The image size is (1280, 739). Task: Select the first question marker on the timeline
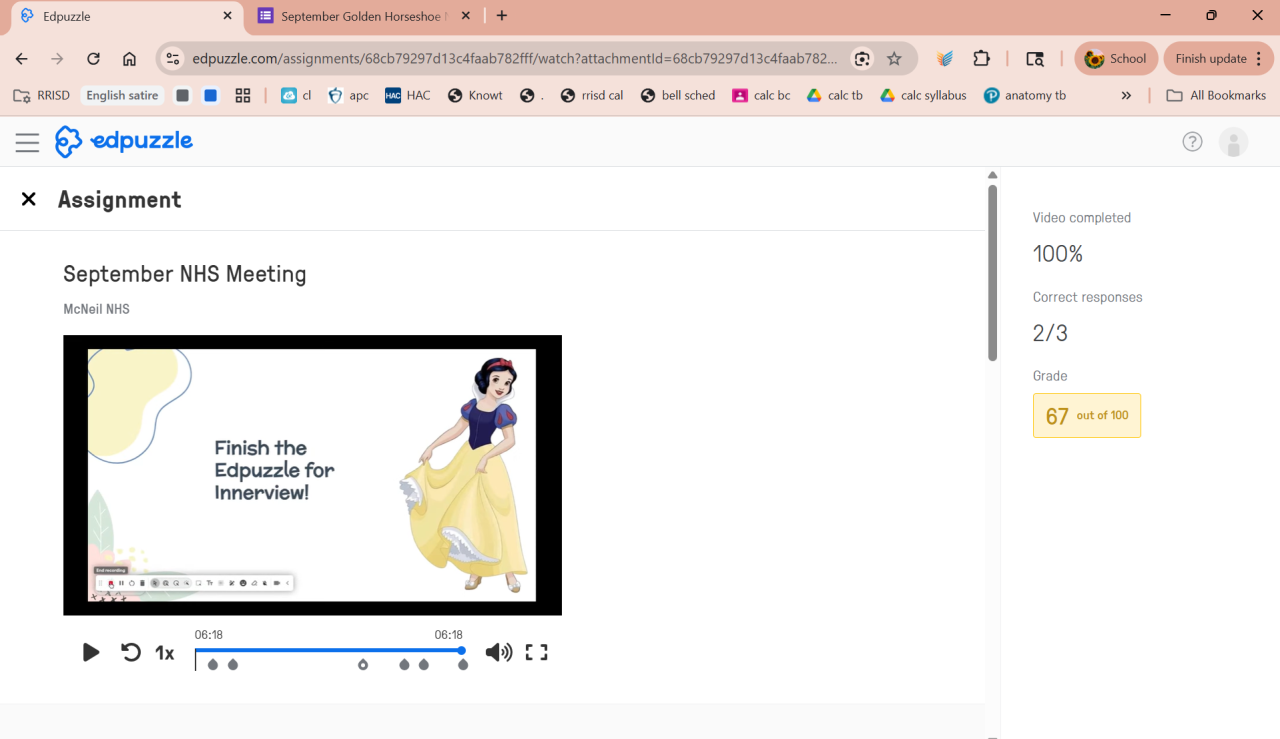[x=213, y=665]
